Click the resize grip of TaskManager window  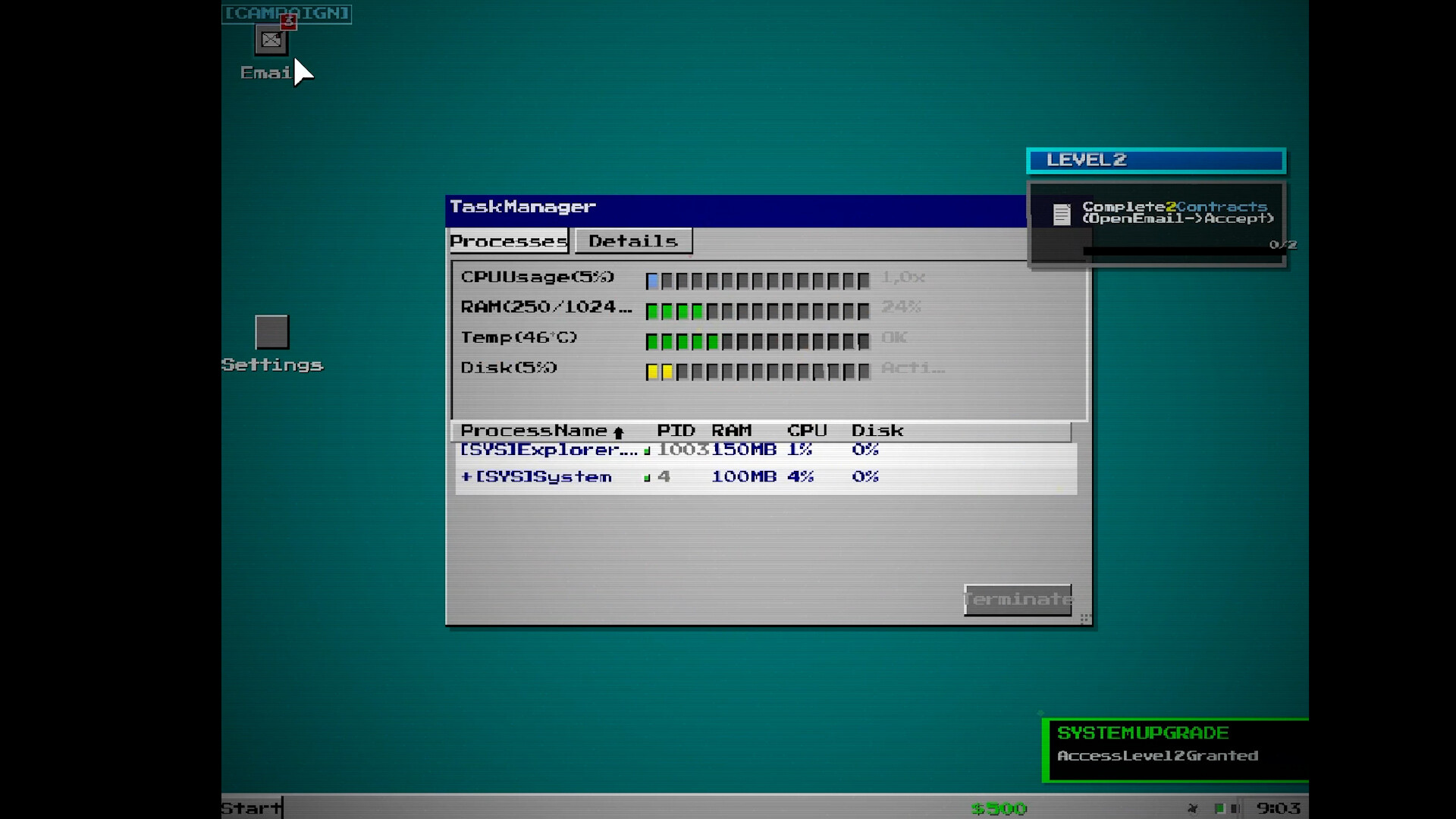1085,619
